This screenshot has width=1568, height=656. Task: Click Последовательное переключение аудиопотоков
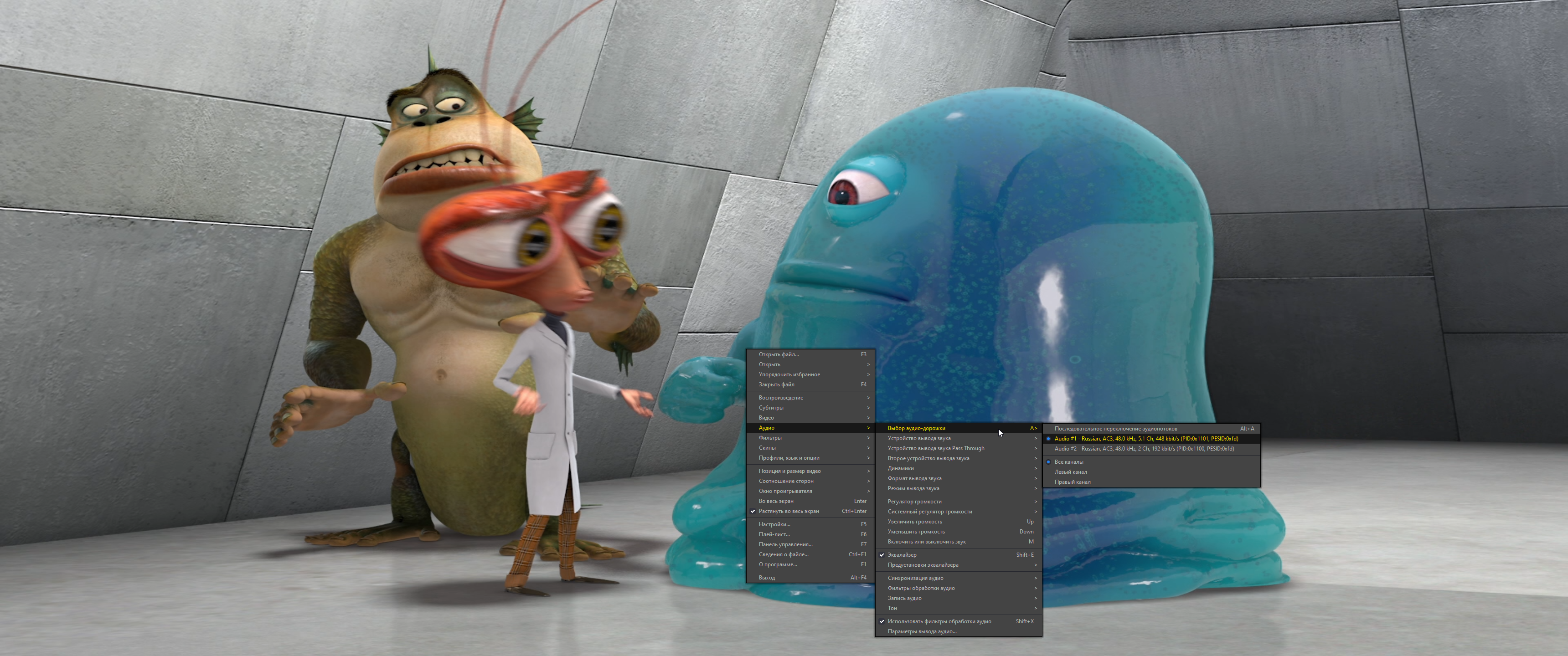point(1115,428)
